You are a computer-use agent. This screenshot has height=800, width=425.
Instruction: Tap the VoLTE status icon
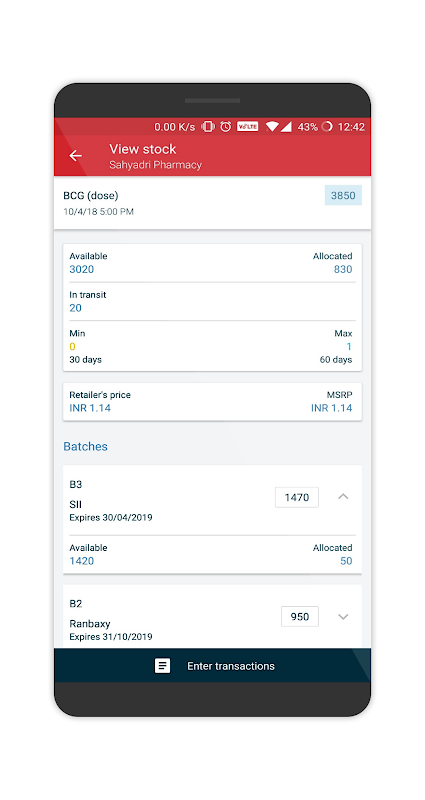247,127
